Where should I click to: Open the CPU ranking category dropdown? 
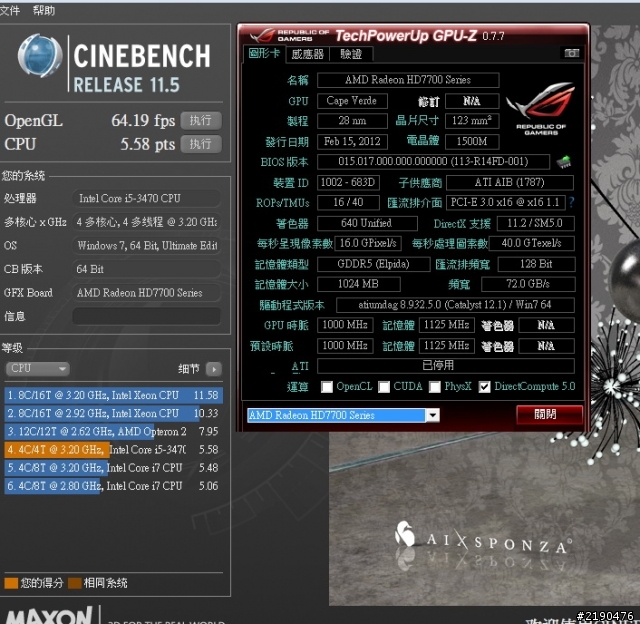38,369
